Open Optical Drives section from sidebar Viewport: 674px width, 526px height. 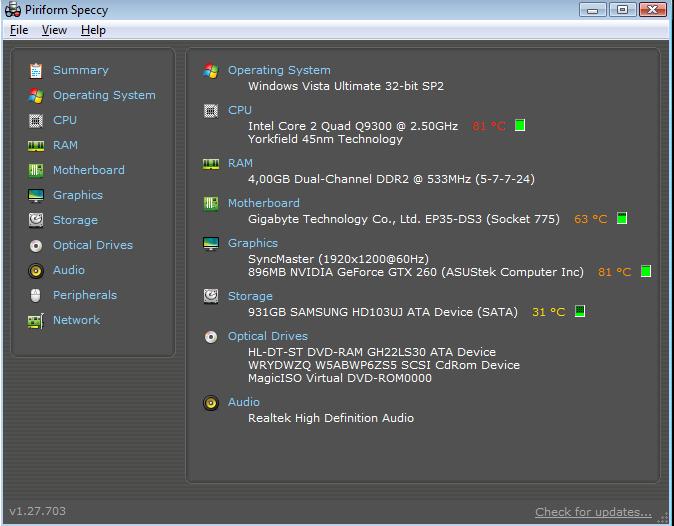point(93,245)
